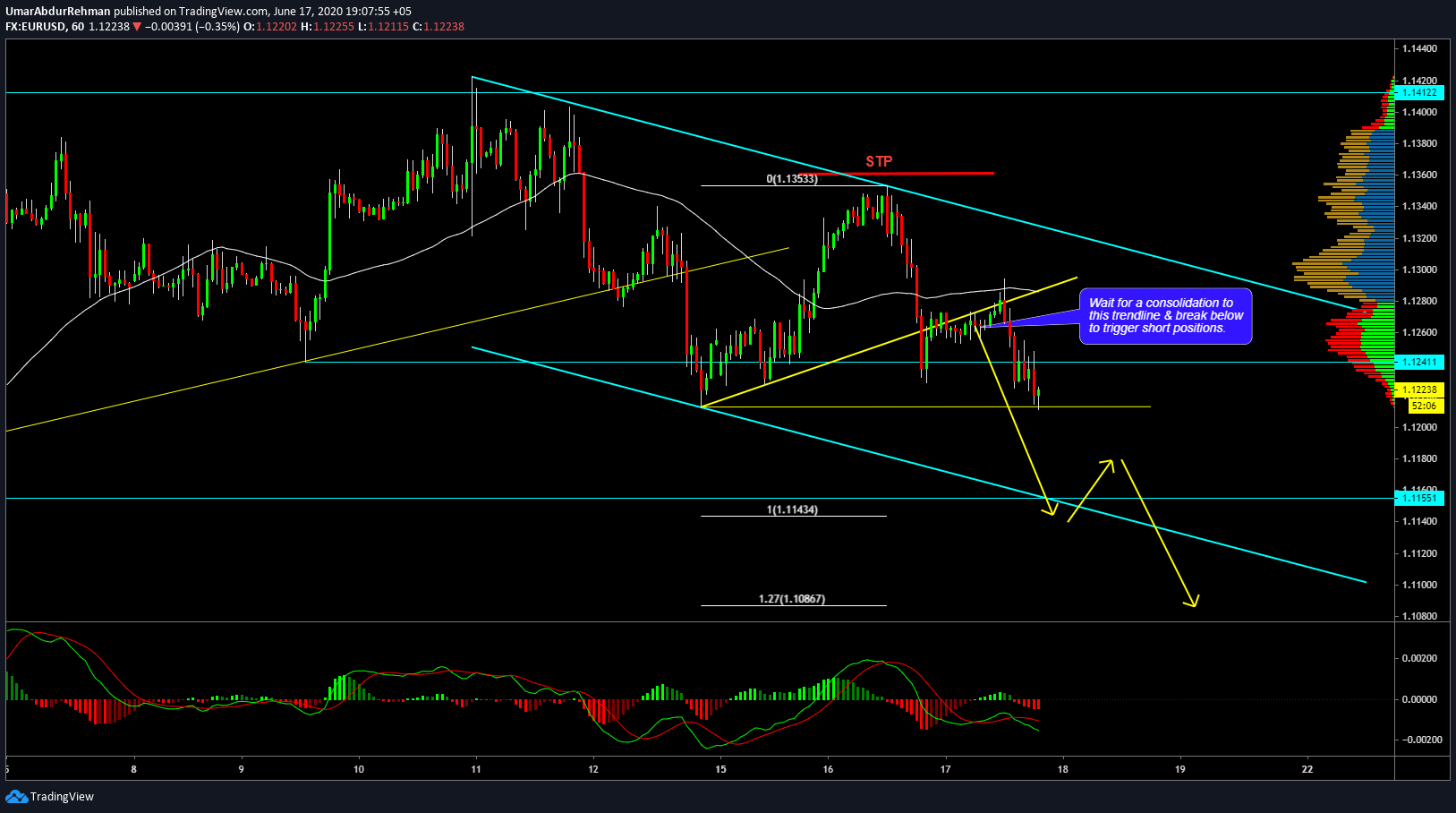Click the red STP stop label
The width and height of the screenshot is (1456, 813).
pyautogui.click(x=879, y=161)
